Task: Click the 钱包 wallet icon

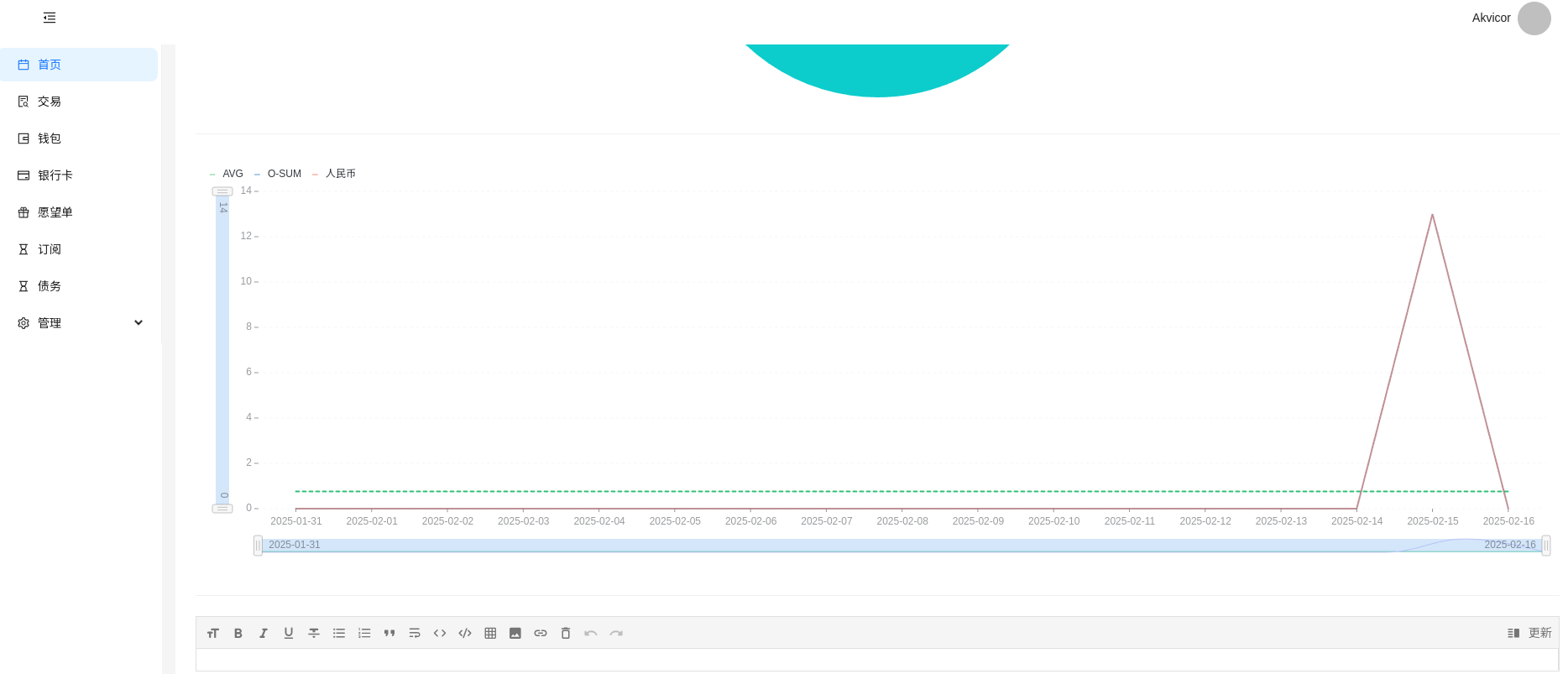Action: tap(24, 138)
